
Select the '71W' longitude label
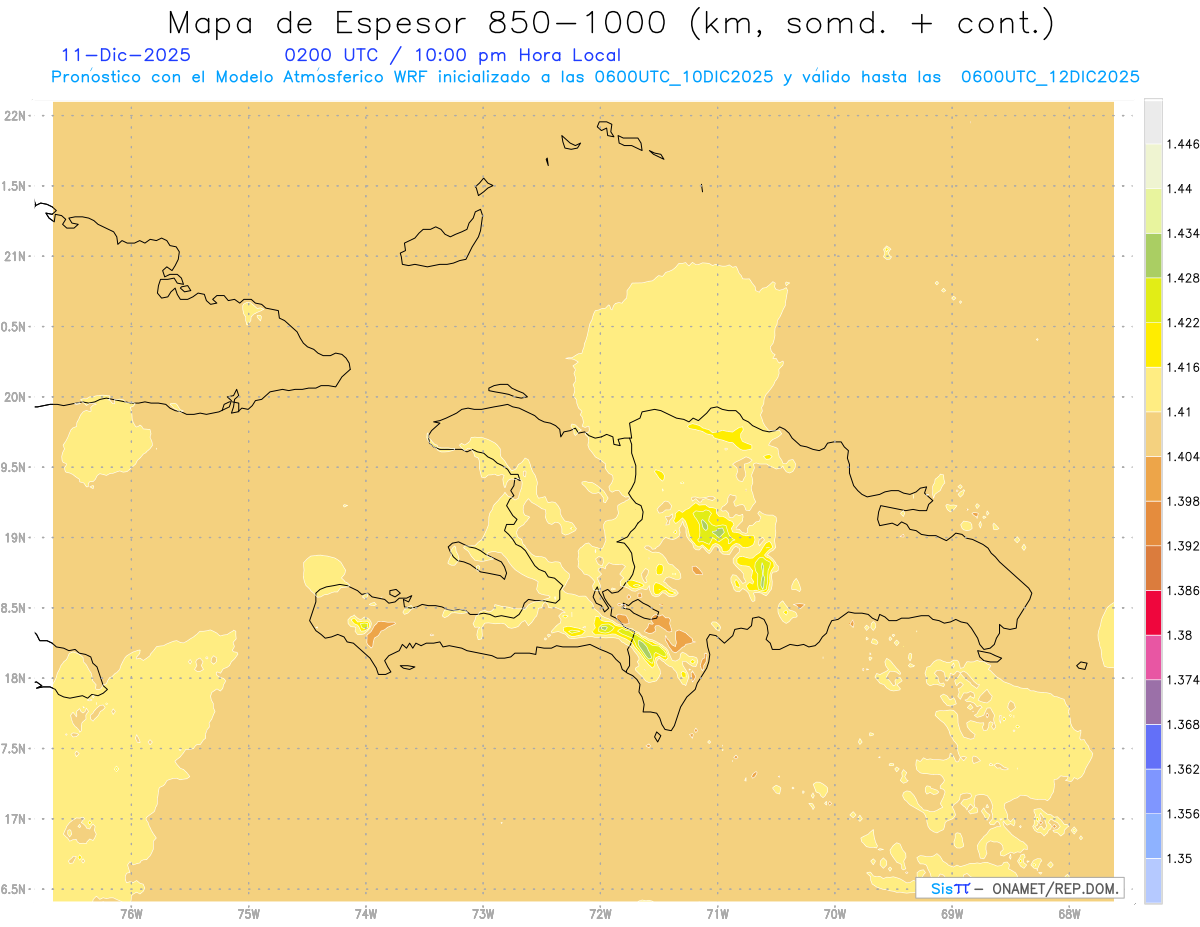tap(717, 914)
